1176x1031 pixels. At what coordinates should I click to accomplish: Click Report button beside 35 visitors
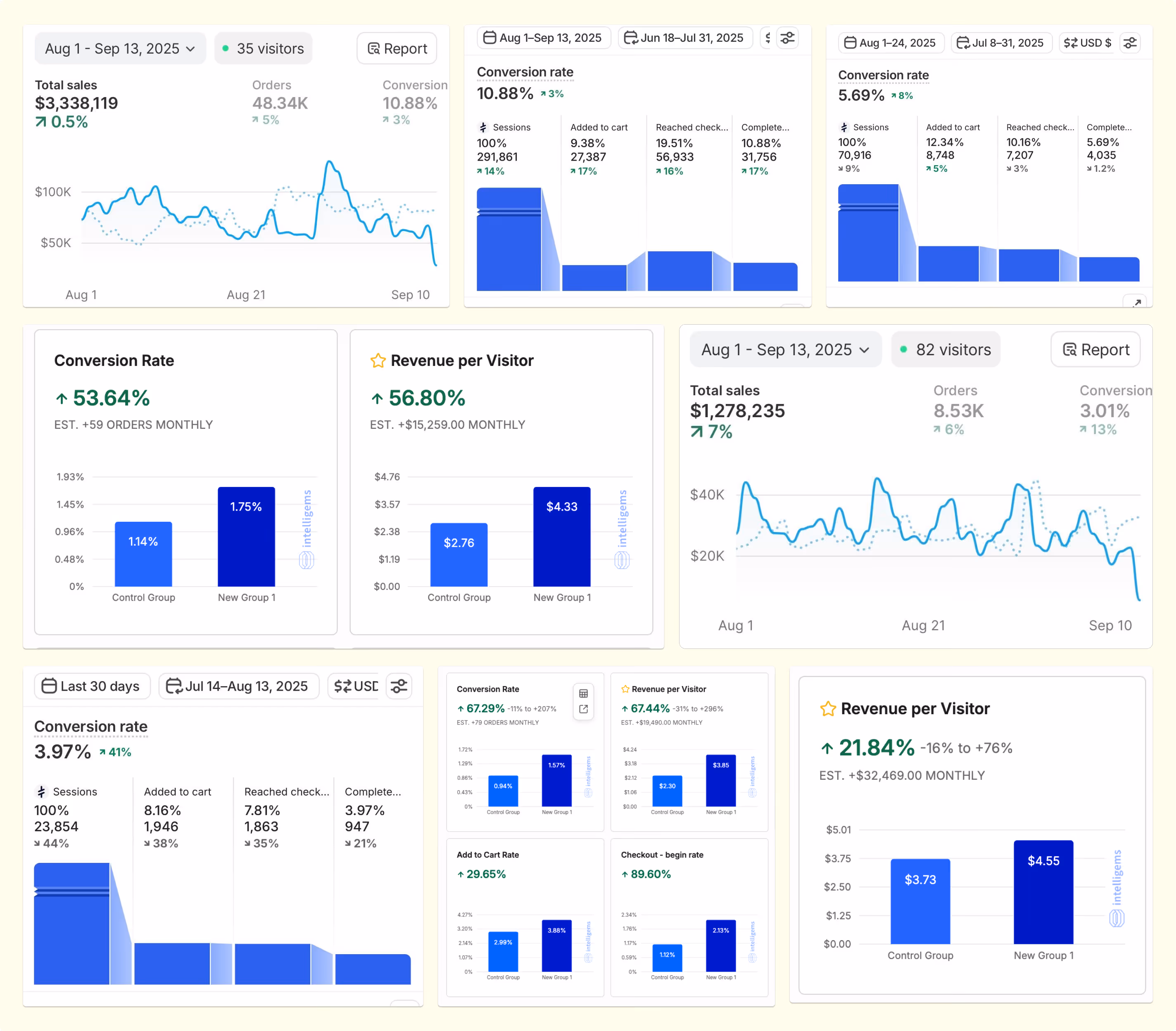click(x=397, y=49)
